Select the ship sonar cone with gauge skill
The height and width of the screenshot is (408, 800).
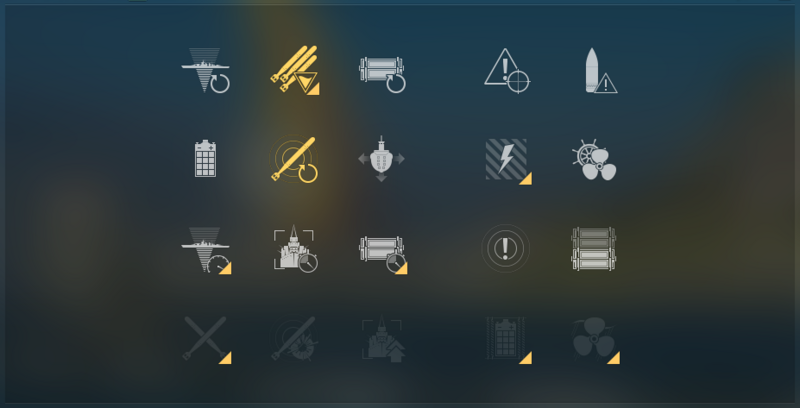(206, 250)
